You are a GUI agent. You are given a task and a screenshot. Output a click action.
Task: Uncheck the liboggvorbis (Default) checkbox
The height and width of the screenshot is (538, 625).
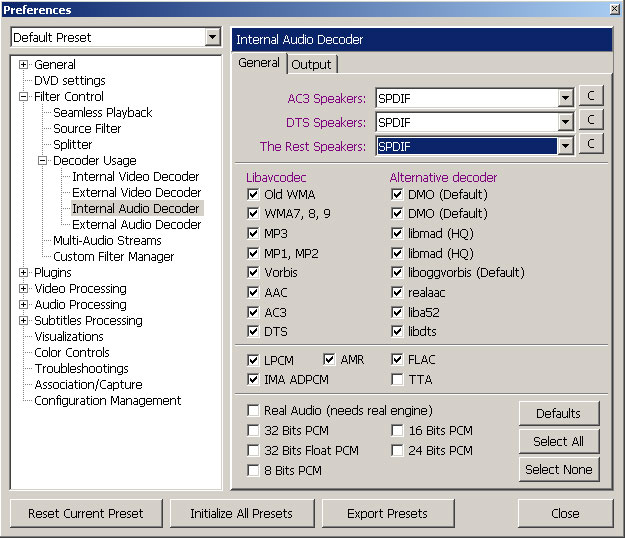click(x=397, y=273)
